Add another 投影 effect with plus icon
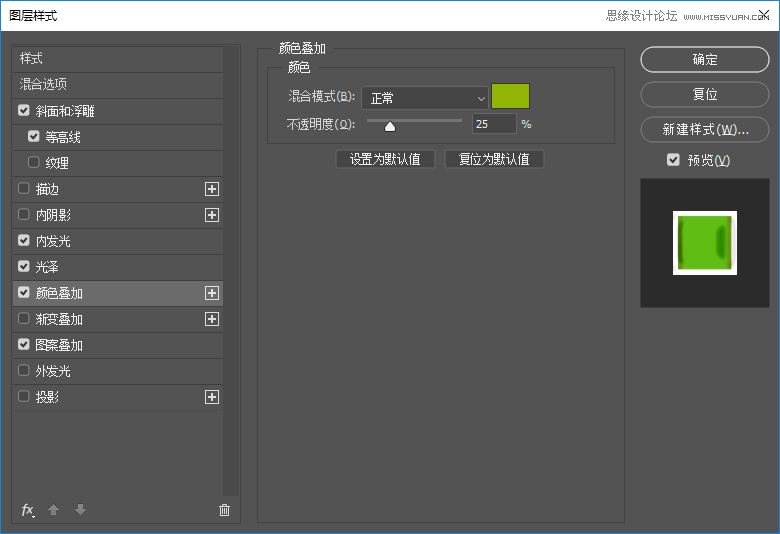This screenshot has height=534, width=780. [212, 397]
